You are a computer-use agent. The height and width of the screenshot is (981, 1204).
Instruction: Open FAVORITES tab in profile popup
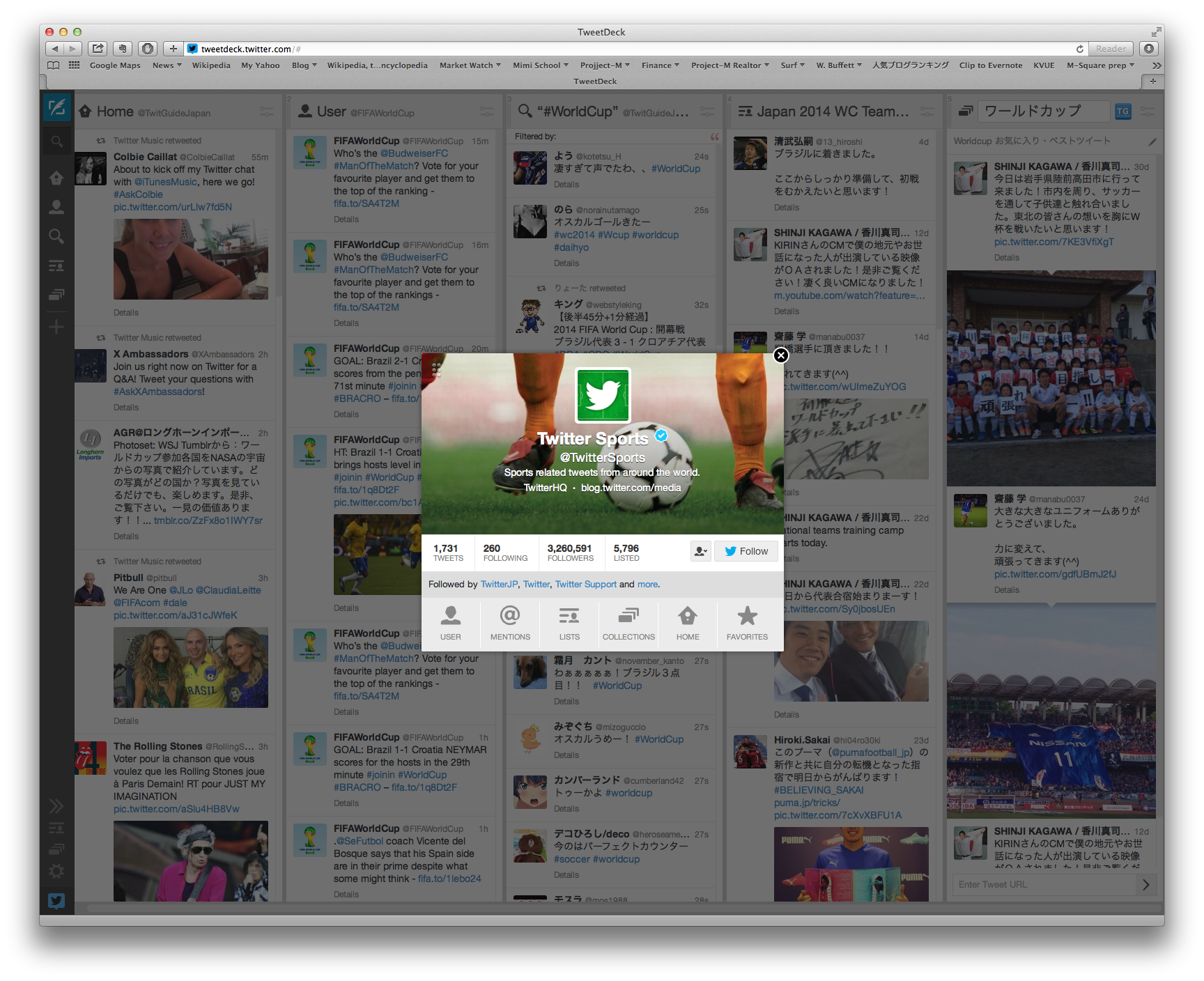click(747, 623)
